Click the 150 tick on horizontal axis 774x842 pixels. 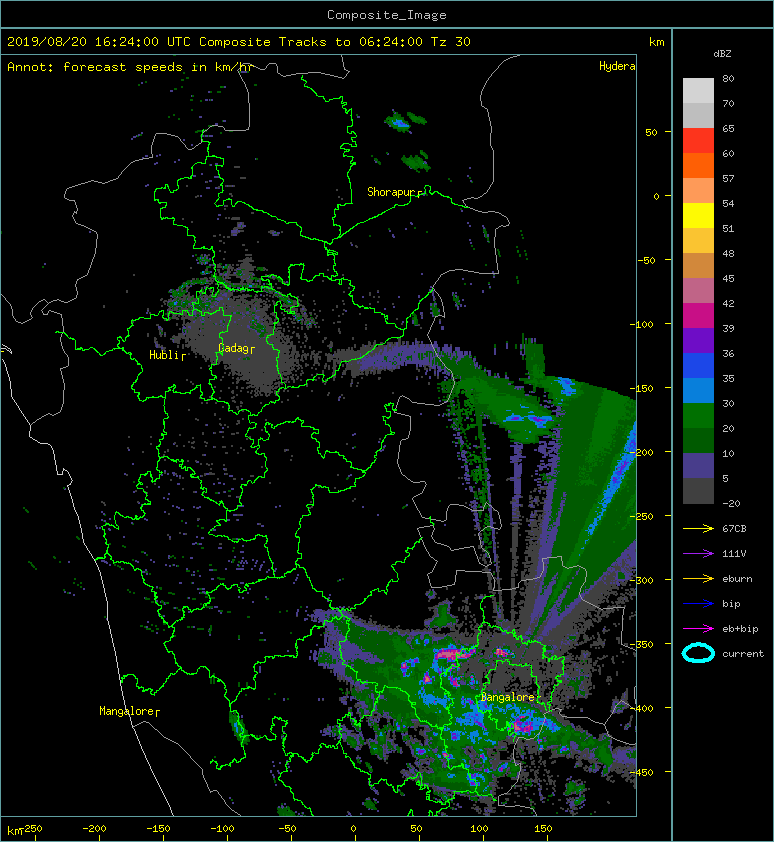pos(543,829)
